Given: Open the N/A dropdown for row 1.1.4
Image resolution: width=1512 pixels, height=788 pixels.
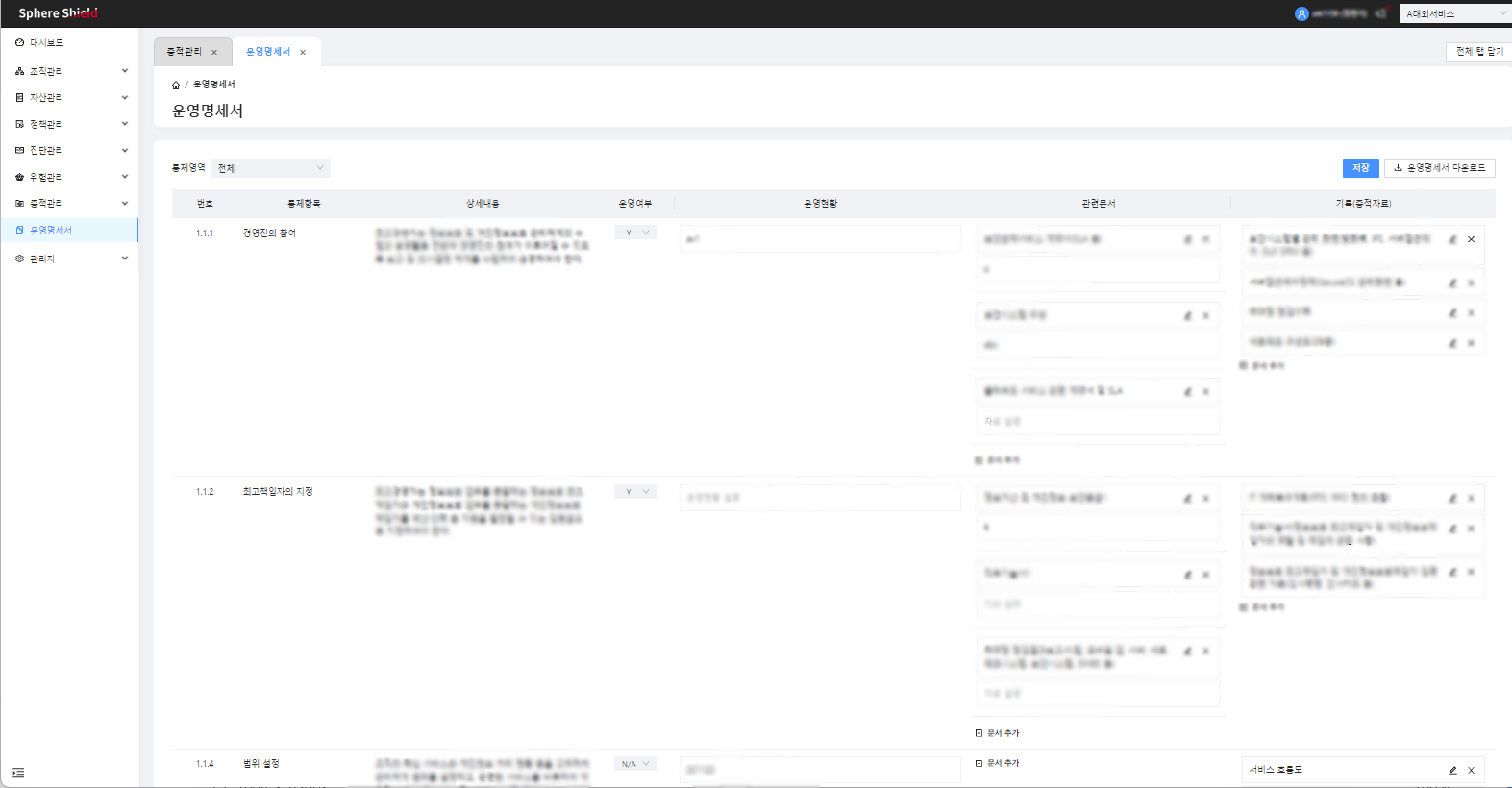Looking at the screenshot, I should (x=635, y=764).
